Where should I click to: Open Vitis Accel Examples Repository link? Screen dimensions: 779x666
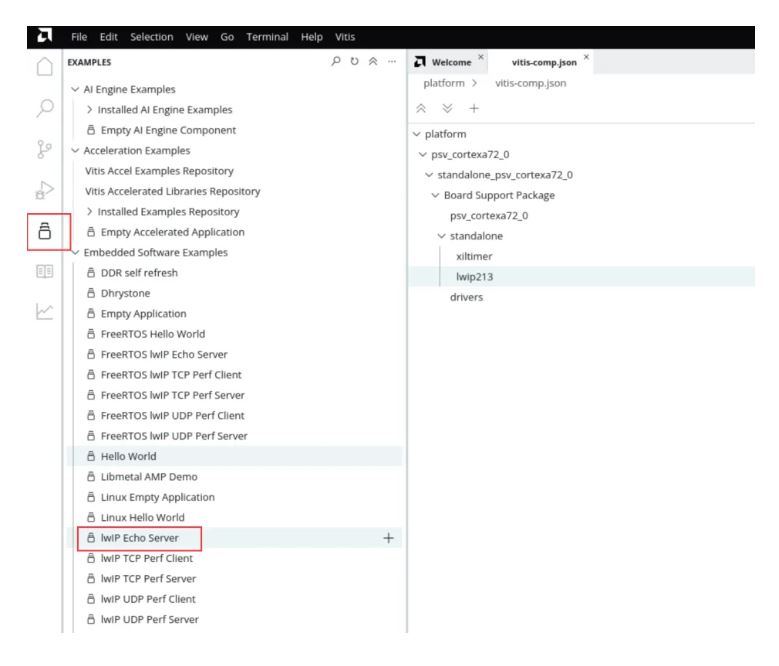tap(159, 171)
